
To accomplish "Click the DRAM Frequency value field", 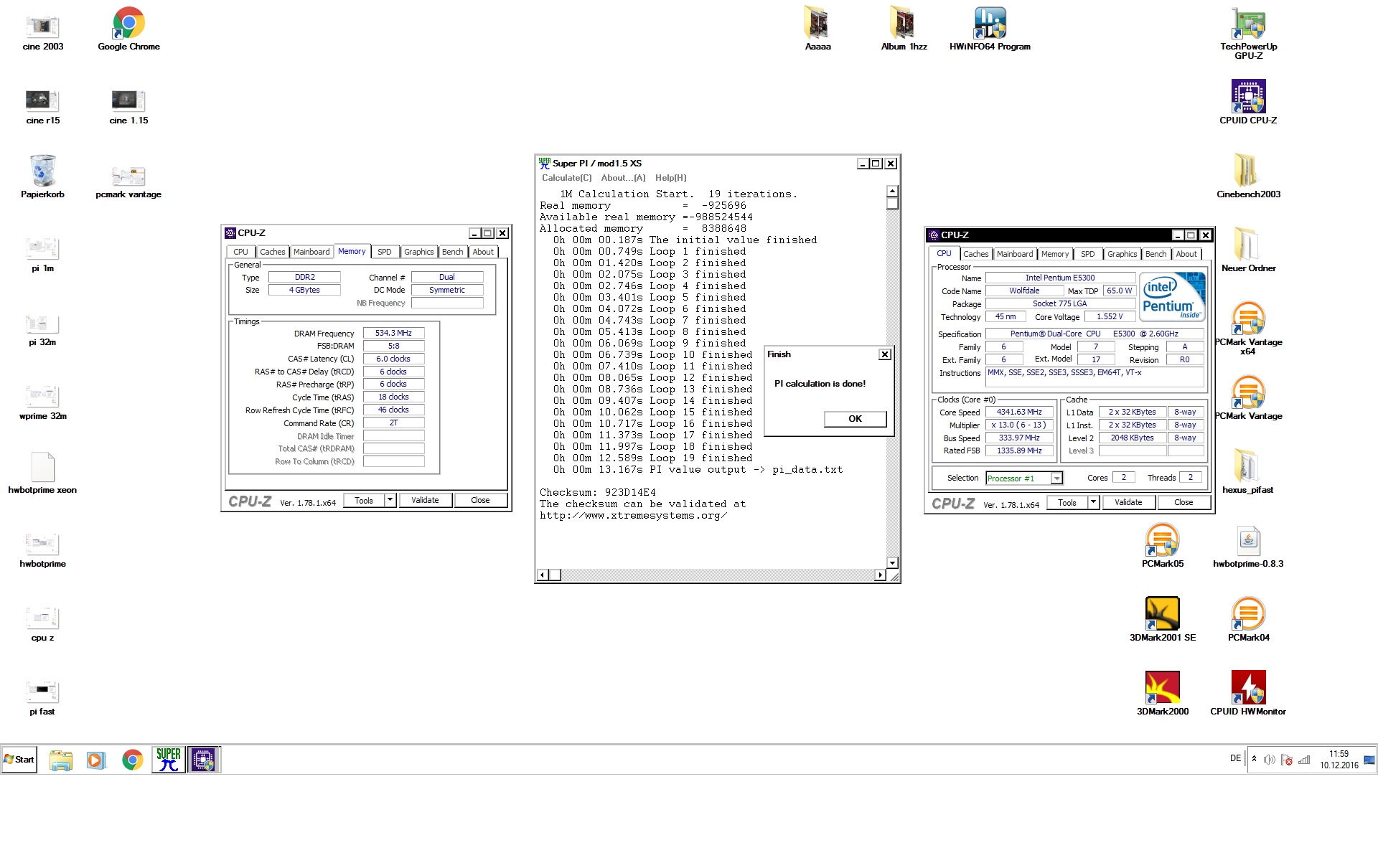I will [393, 333].
